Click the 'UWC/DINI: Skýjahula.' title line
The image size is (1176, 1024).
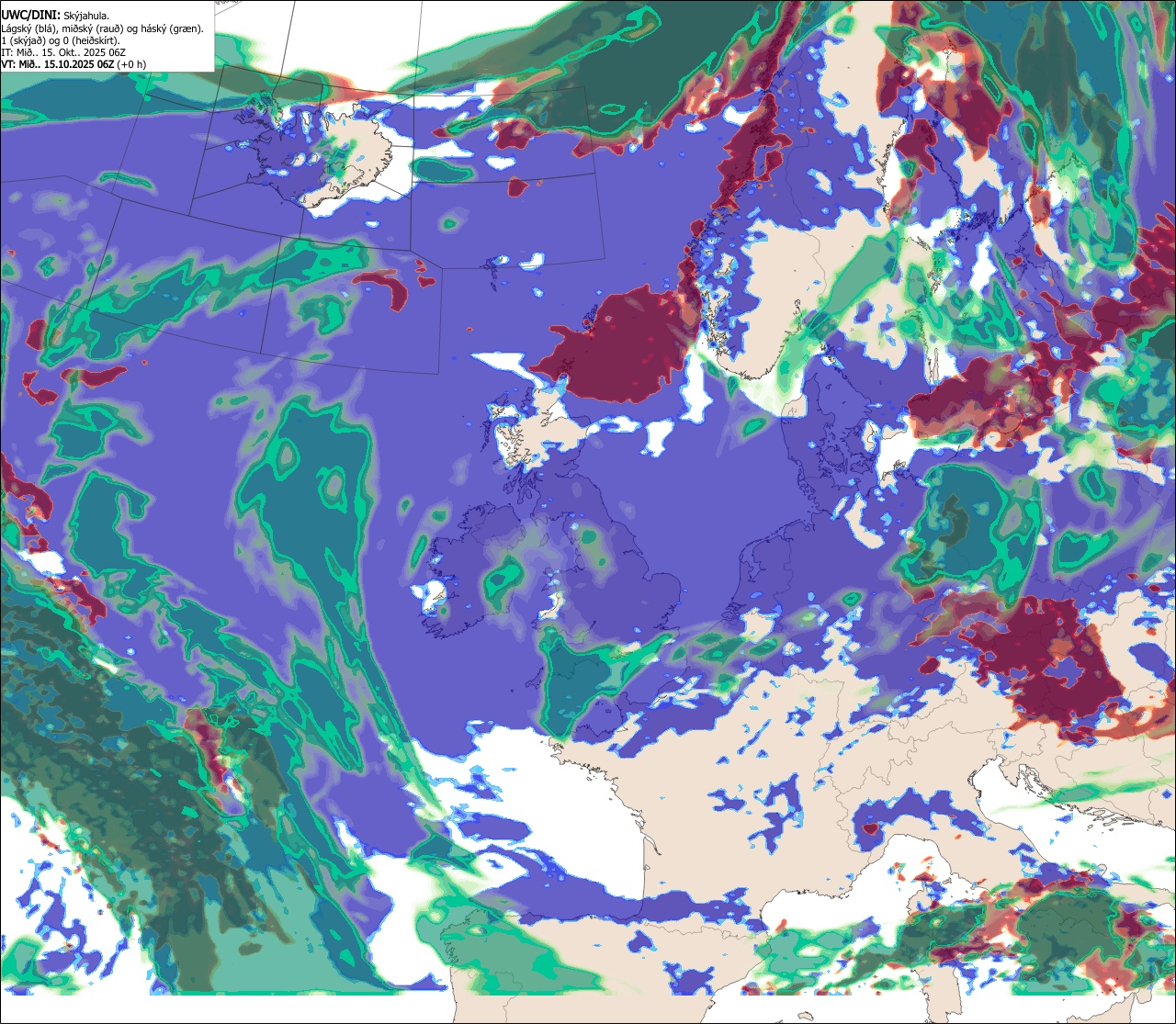[x=55, y=16]
